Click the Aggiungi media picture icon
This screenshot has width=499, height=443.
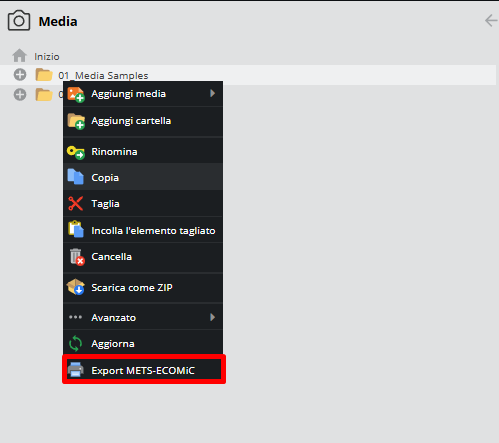coord(76,94)
